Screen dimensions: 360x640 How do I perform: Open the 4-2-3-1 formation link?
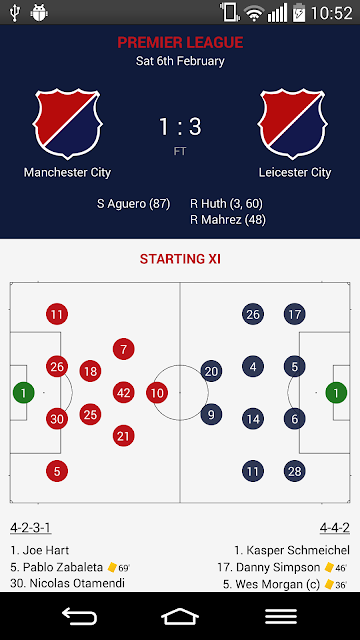[x=31, y=528]
